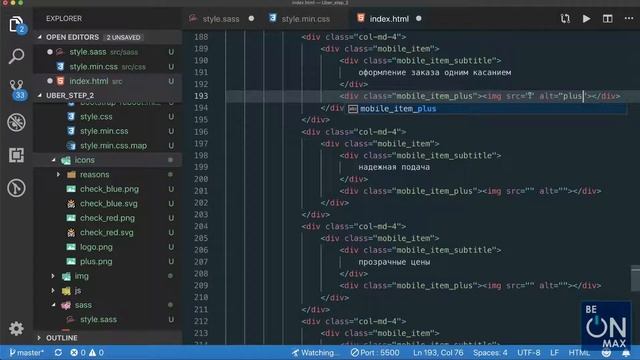This screenshot has height=360, width=640.
Task: Accept the mobile_item_plus autocomplete suggestion
Action: [x=486, y=109]
